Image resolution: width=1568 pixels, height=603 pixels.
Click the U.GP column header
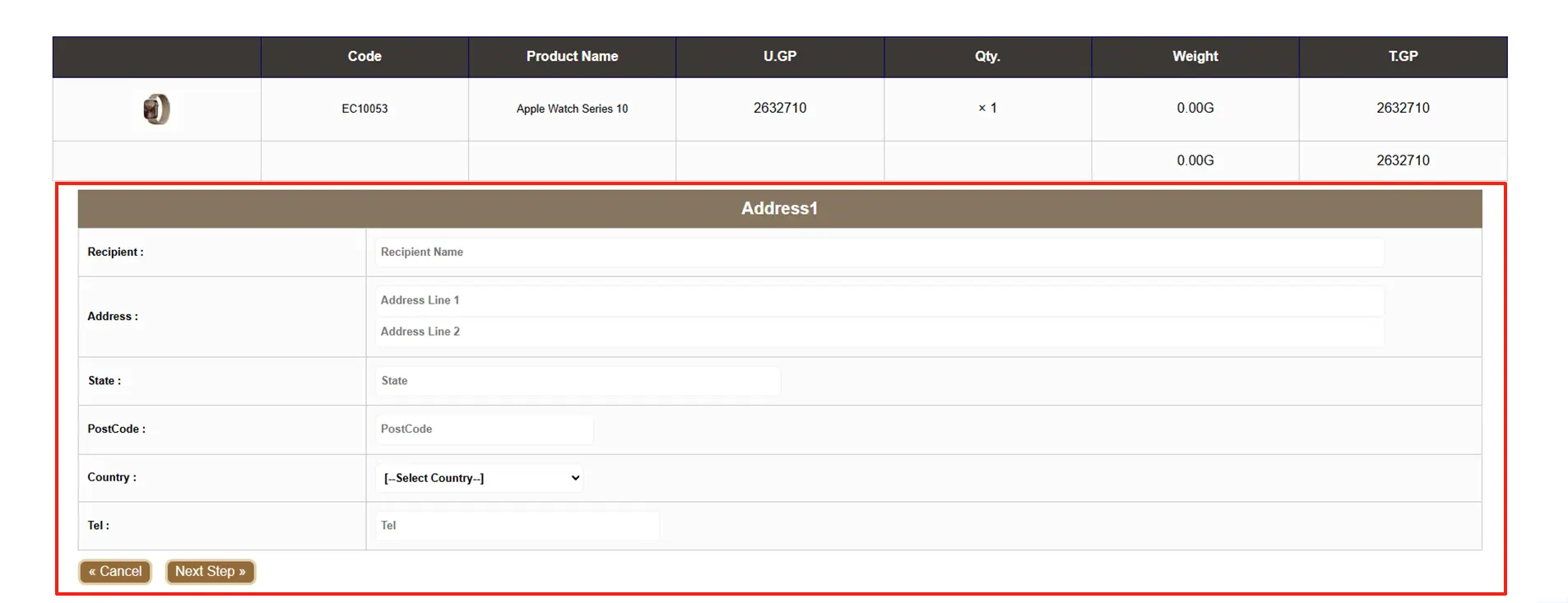point(779,57)
